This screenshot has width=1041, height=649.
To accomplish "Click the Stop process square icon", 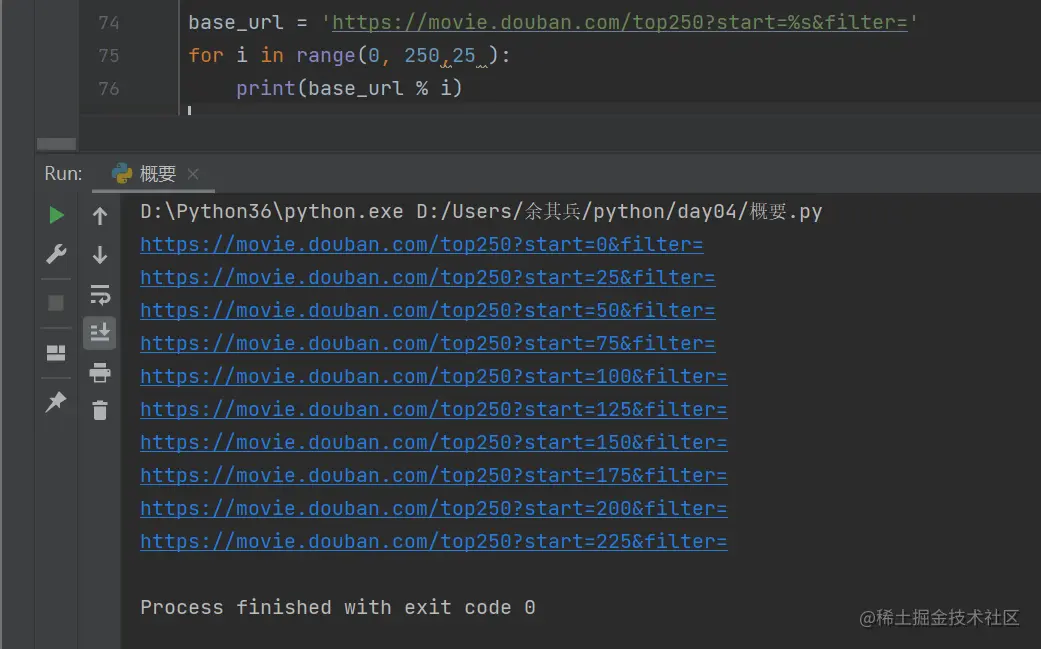I will (x=56, y=303).
